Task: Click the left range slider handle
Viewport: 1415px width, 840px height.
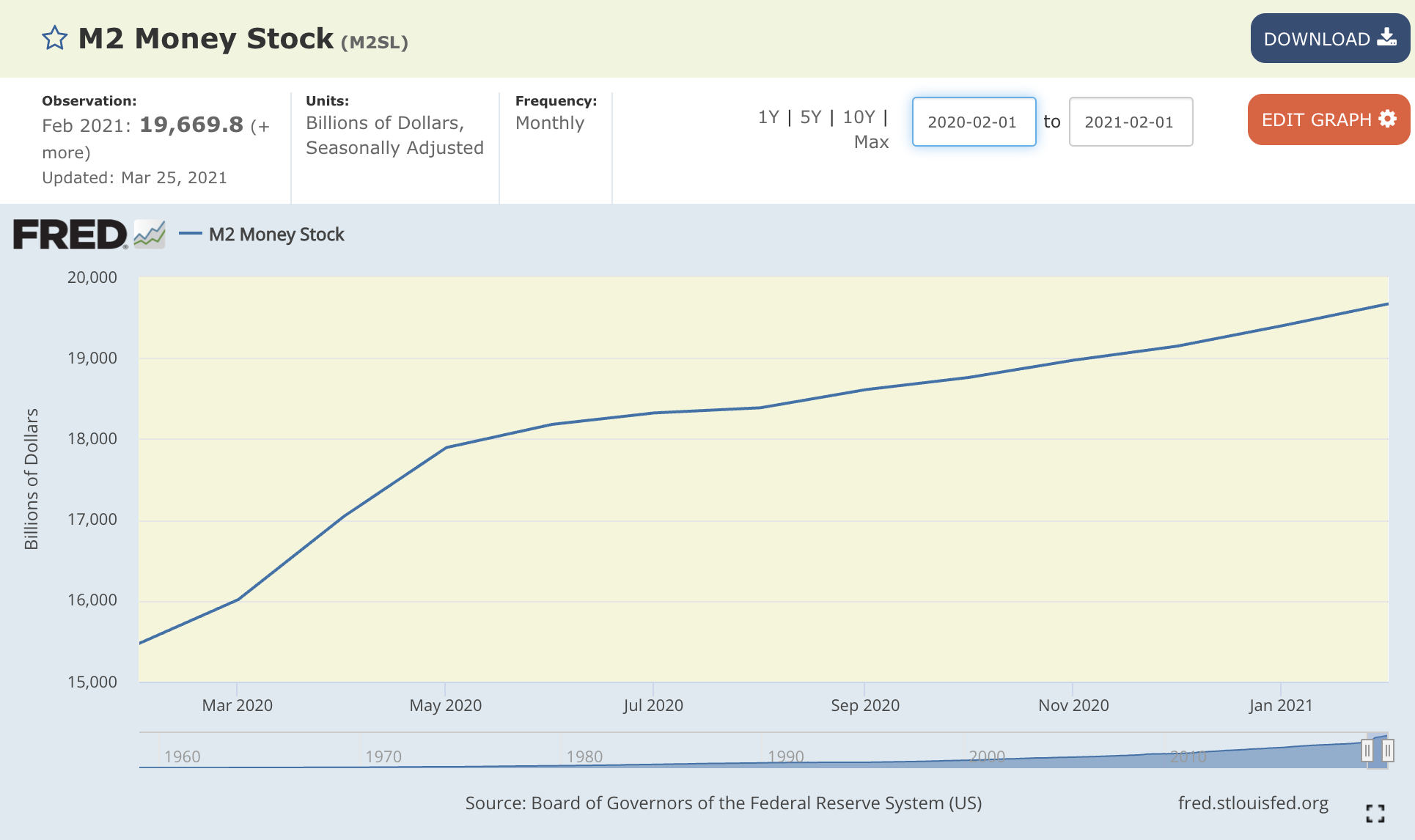Action: (x=1367, y=750)
